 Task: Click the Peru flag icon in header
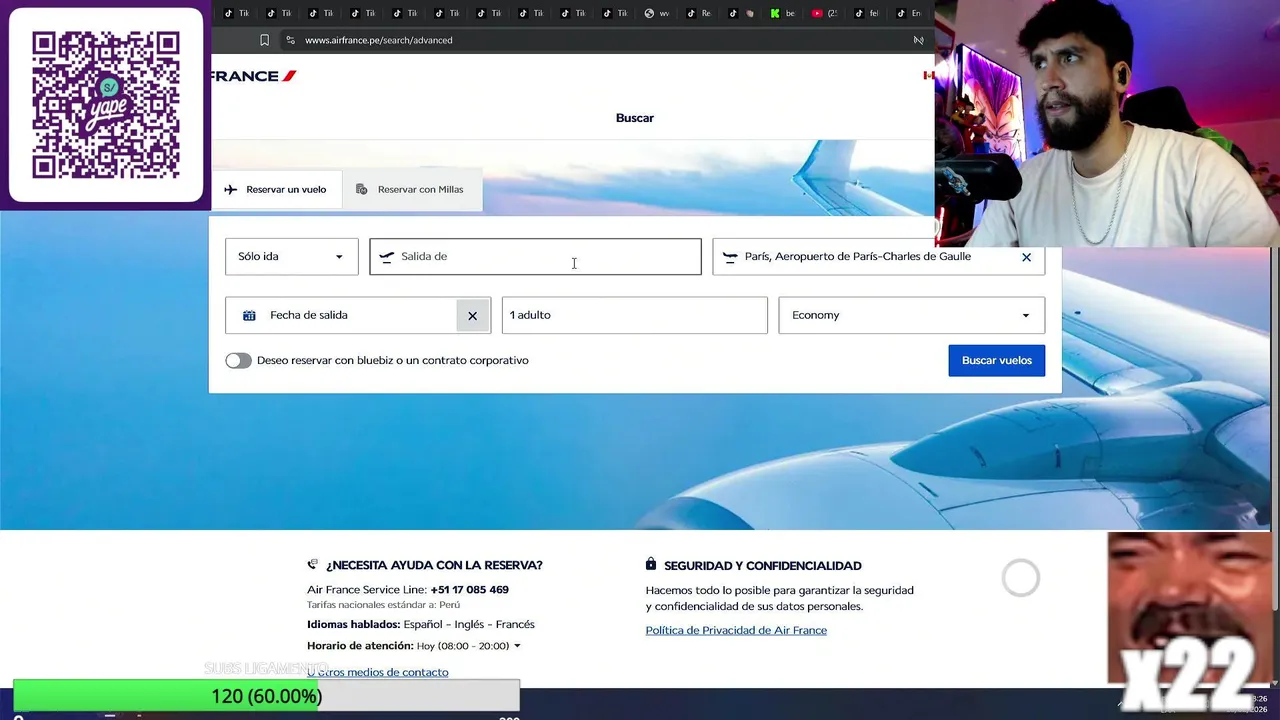point(928,75)
